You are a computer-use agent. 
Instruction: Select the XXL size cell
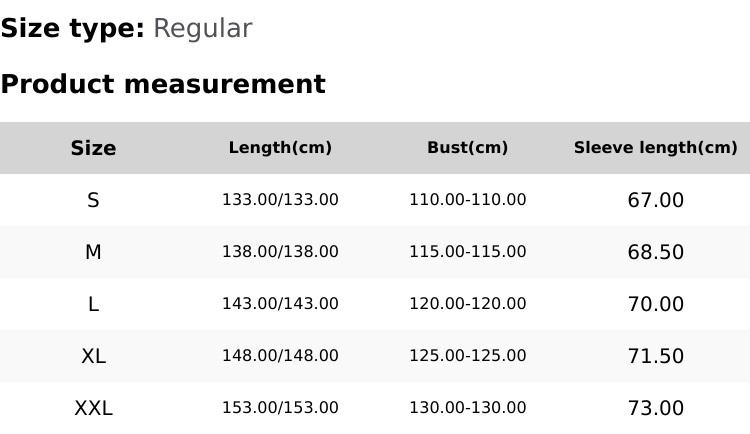93,408
